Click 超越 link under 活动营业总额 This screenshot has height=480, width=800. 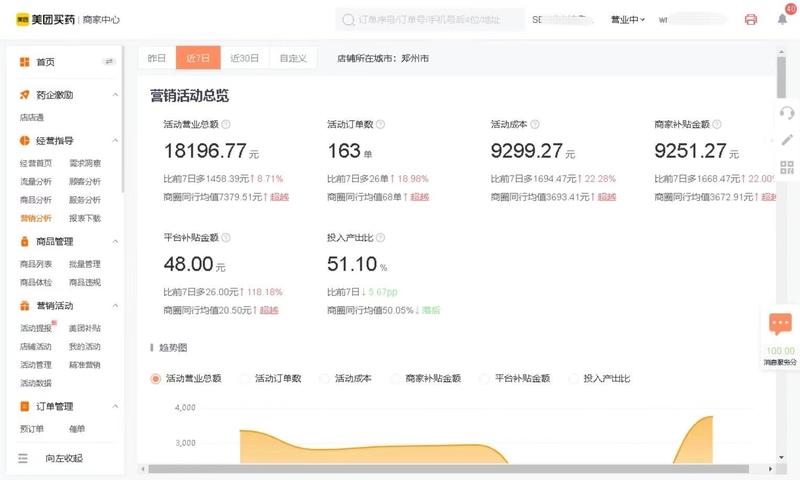279,197
